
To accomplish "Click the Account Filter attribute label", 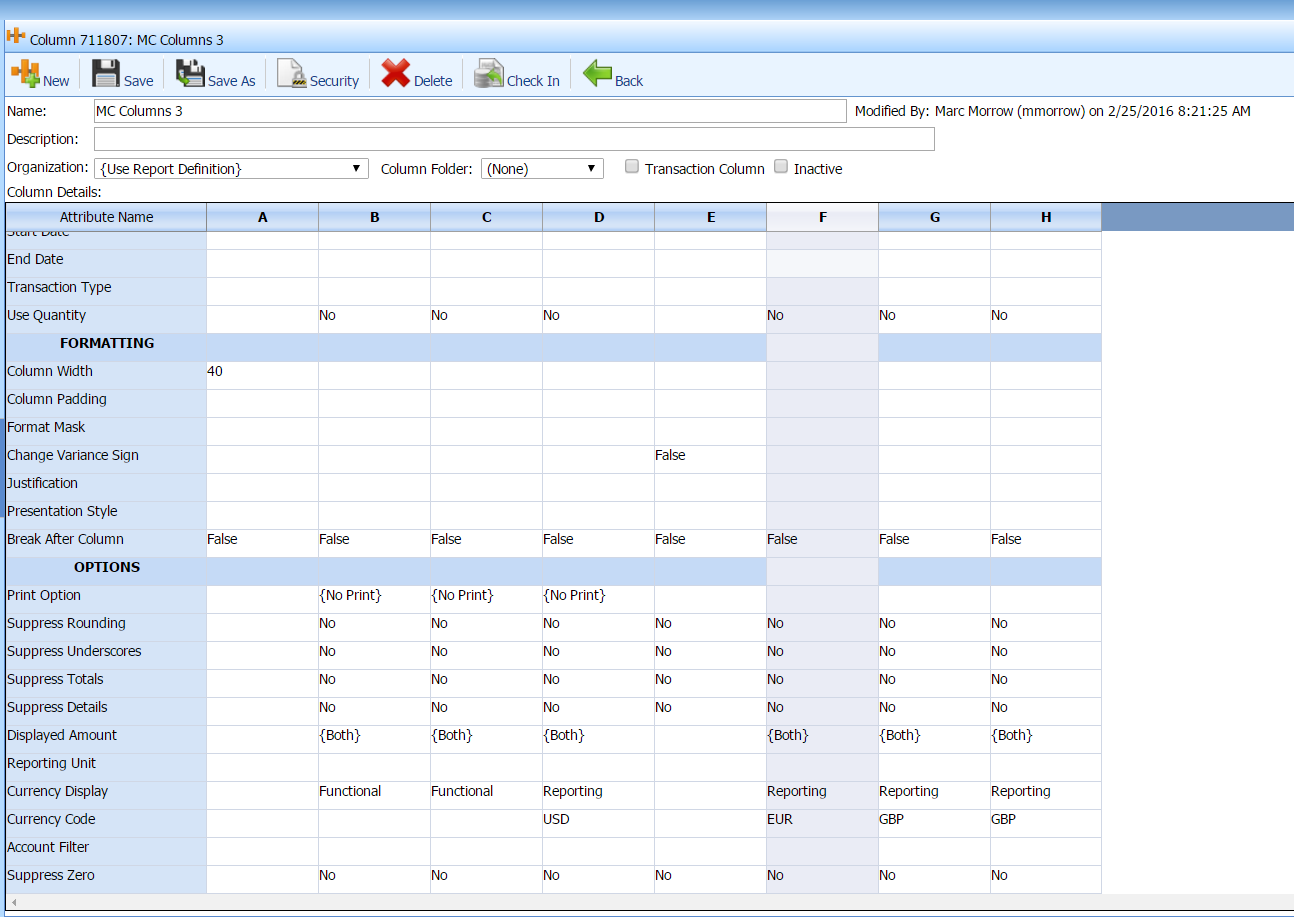I will pos(48,847).
